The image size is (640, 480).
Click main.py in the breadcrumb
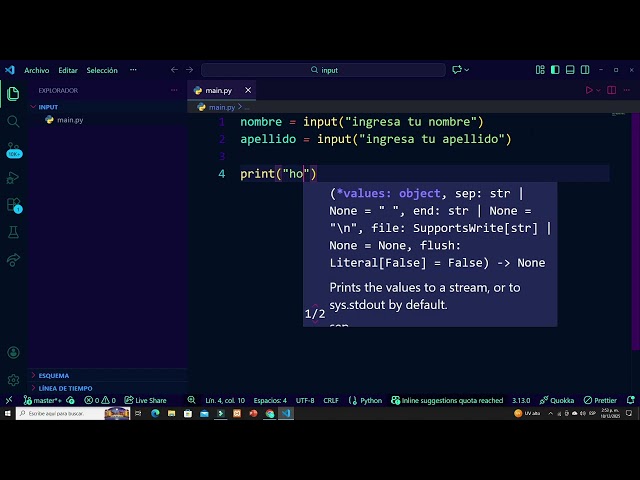(x=222, y=107)
